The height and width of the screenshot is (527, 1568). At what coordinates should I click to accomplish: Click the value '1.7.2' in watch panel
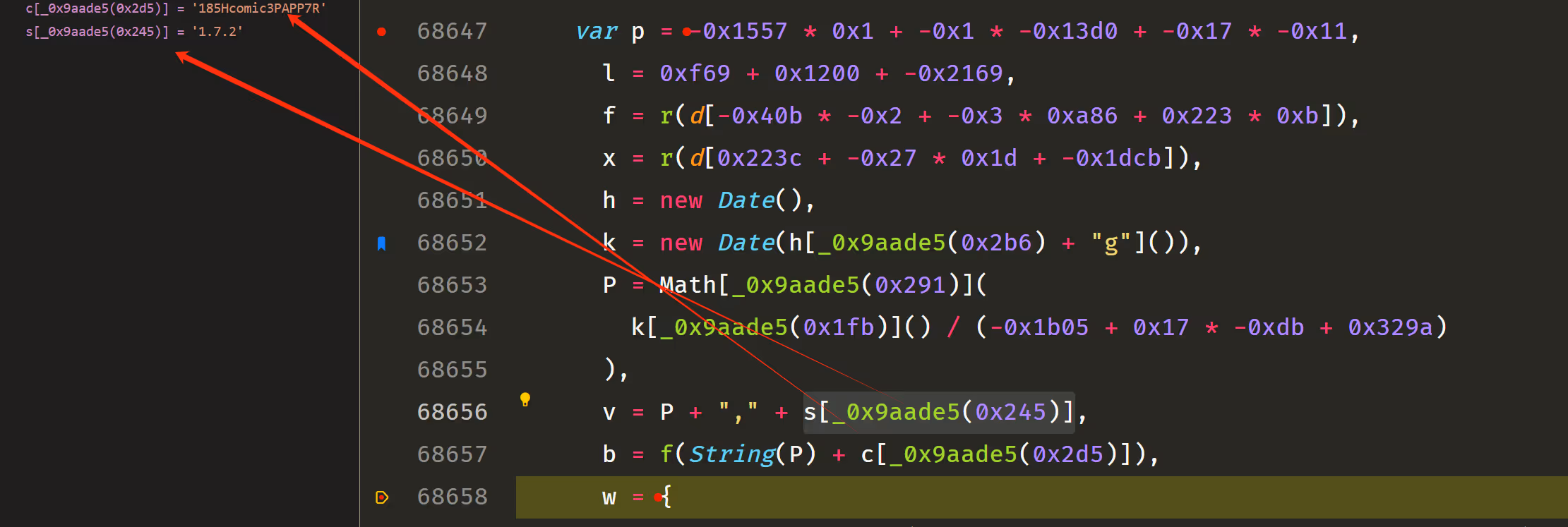[217, 32]
